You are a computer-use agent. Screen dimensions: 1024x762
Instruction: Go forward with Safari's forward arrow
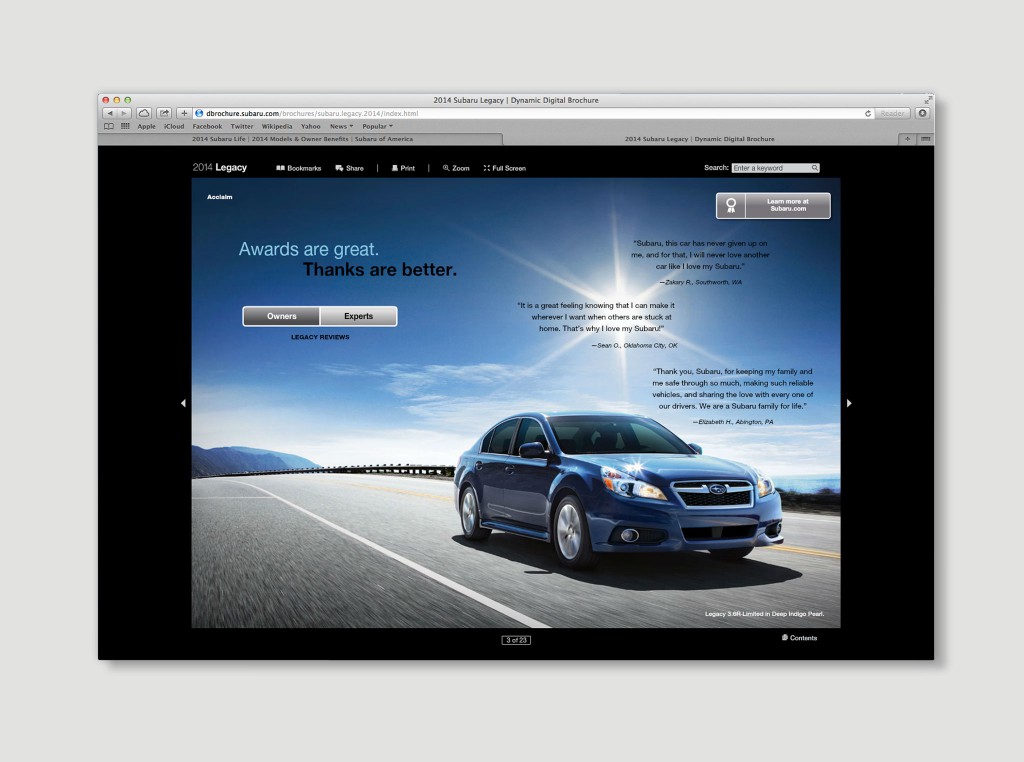(x=124, y=114)
